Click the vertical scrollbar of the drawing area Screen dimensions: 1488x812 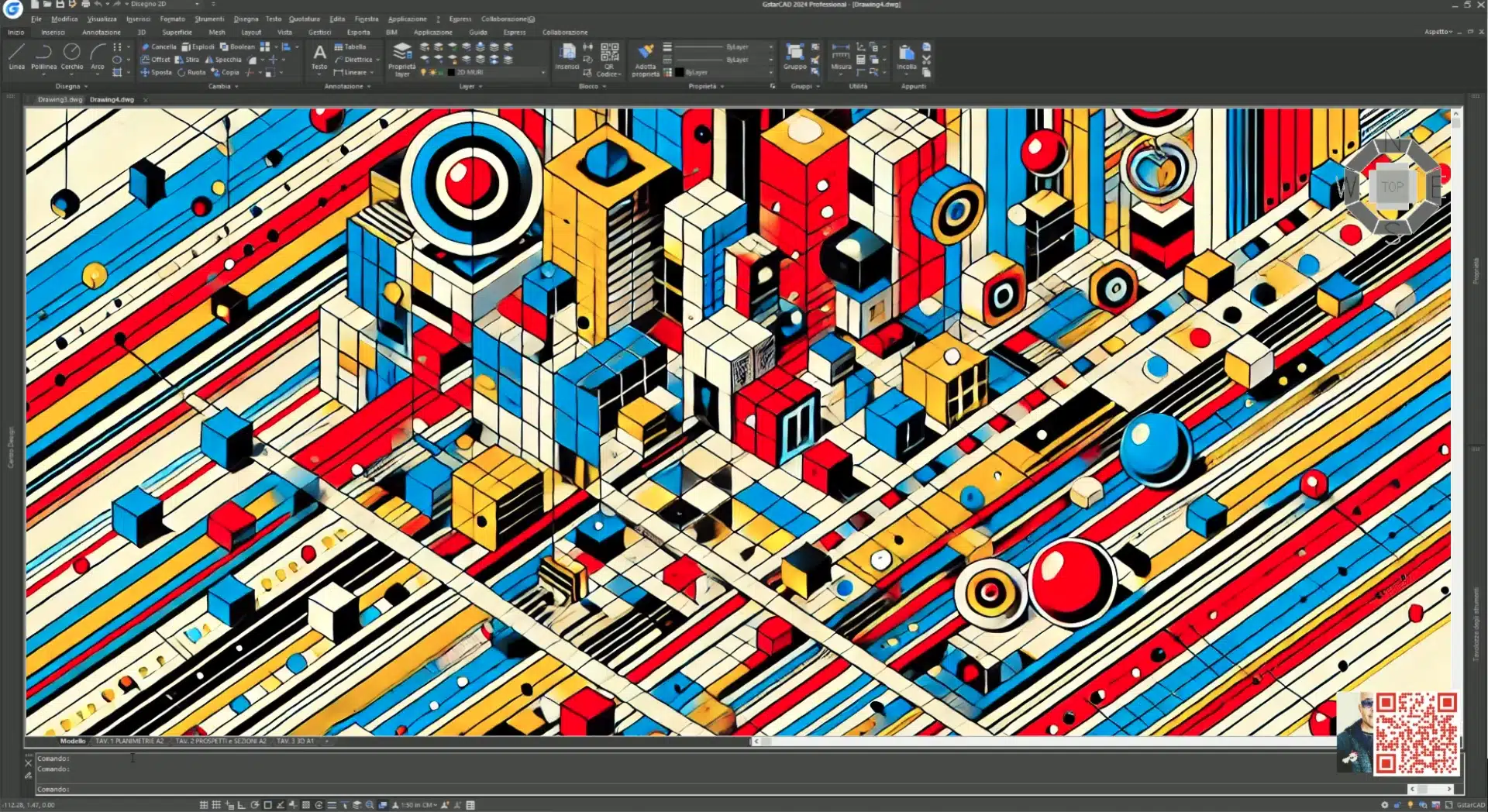1456,422
